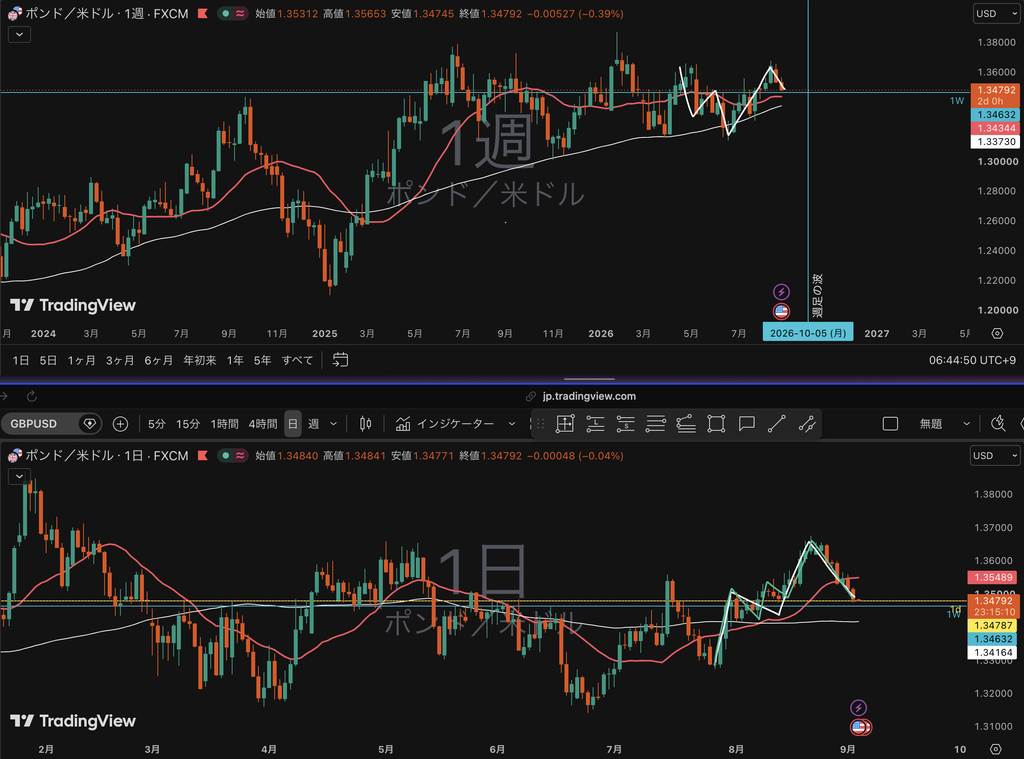The image size is (1024, 759).
Task: Toggle the daily chart's indicator status pill
Action: point(232,455)
